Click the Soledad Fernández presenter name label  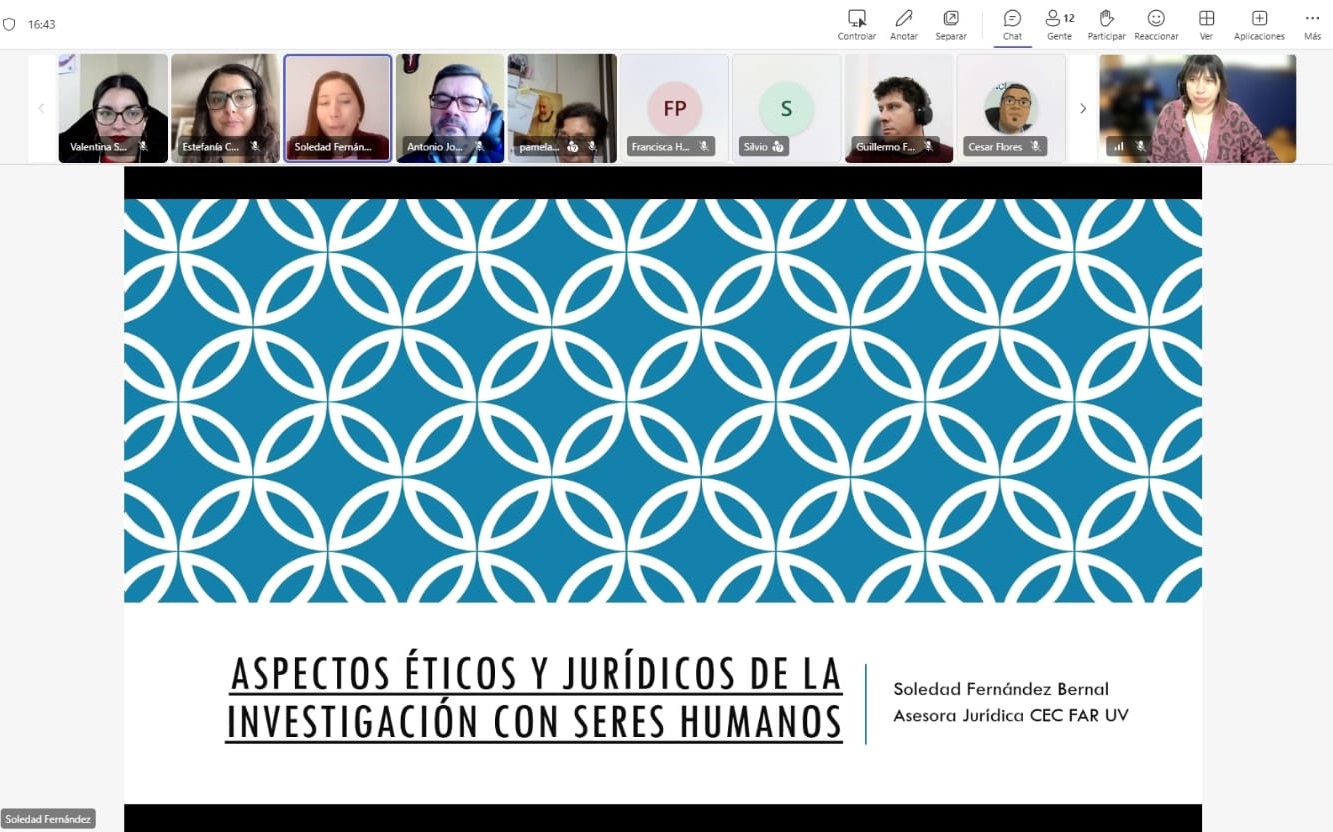tap(48, 819)
